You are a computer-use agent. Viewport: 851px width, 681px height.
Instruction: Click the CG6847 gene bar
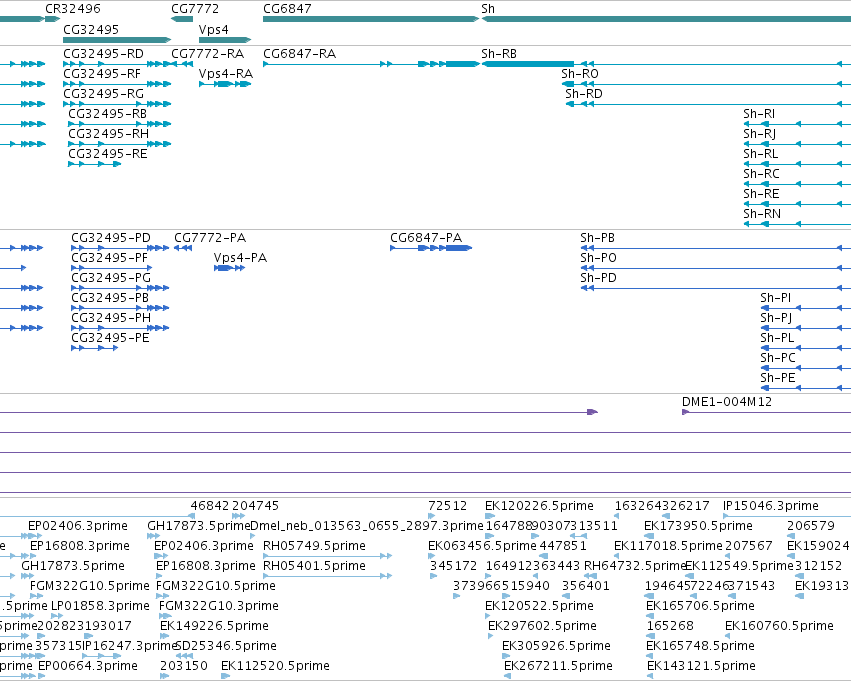pyautogui.click(x=371, y=19)
